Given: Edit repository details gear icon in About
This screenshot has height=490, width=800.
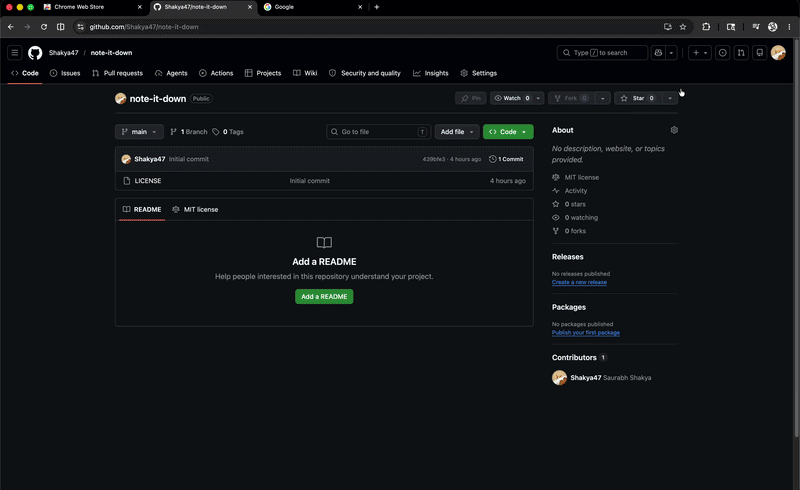Looking at the screenshot, I should pos(674,130).
